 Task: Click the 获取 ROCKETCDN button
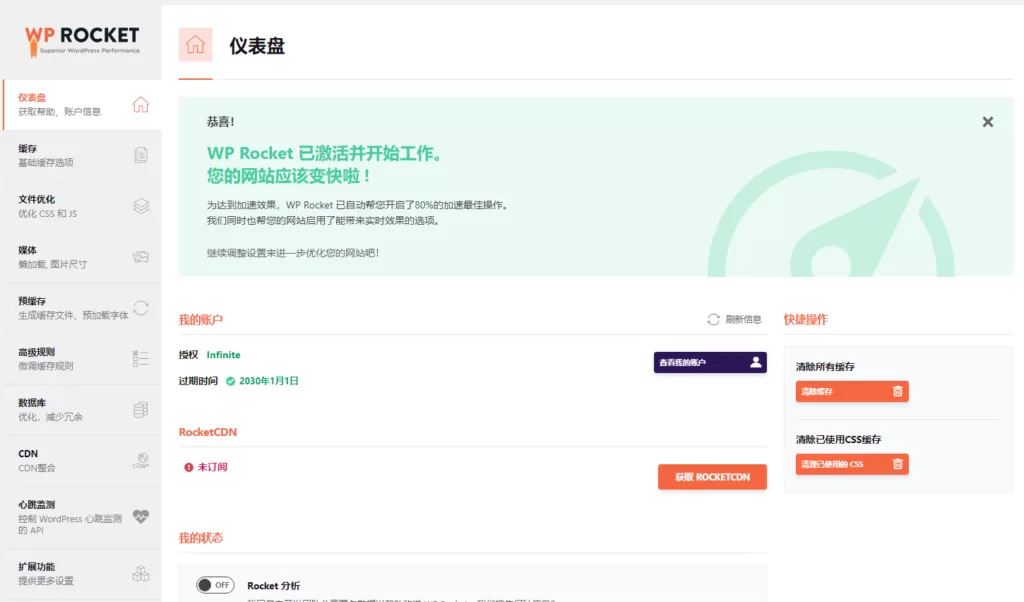(711, 477)
